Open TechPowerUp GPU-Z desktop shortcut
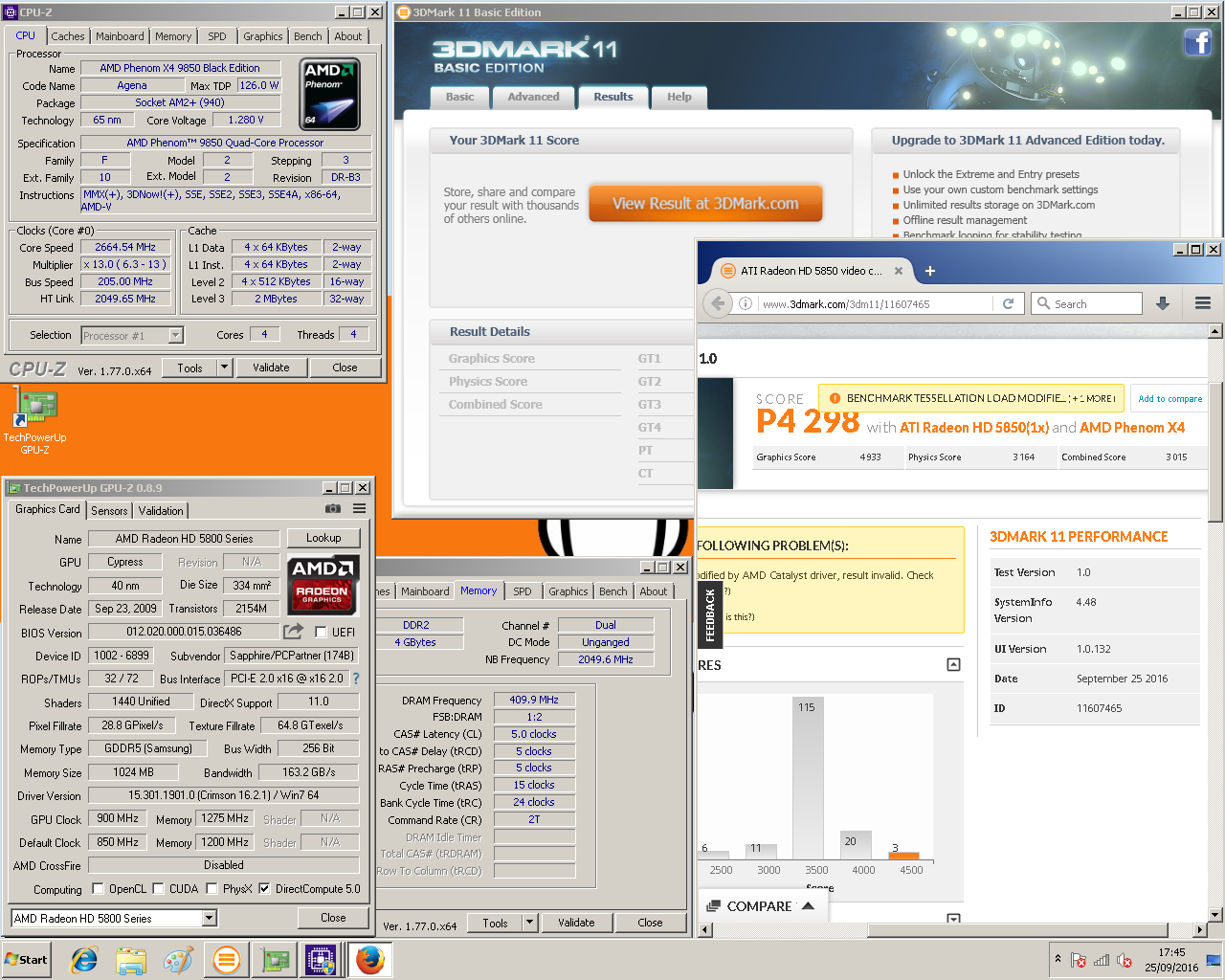Image resolution: width=1225 pixels, height=980 pixels. 34,421
